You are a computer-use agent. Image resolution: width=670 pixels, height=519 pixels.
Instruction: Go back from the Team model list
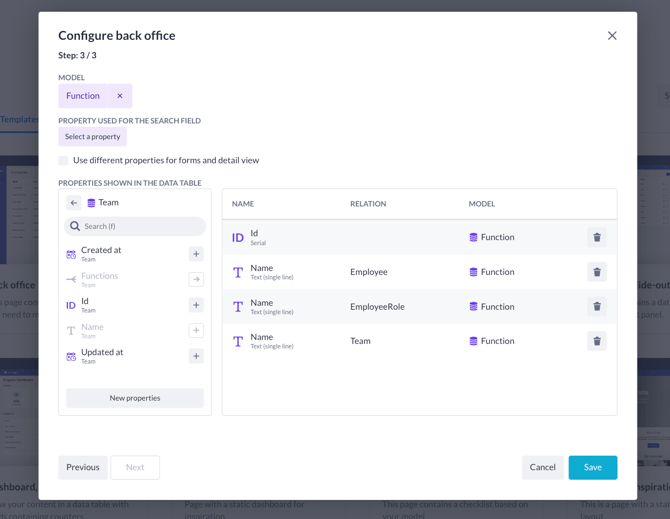point(73,203)
